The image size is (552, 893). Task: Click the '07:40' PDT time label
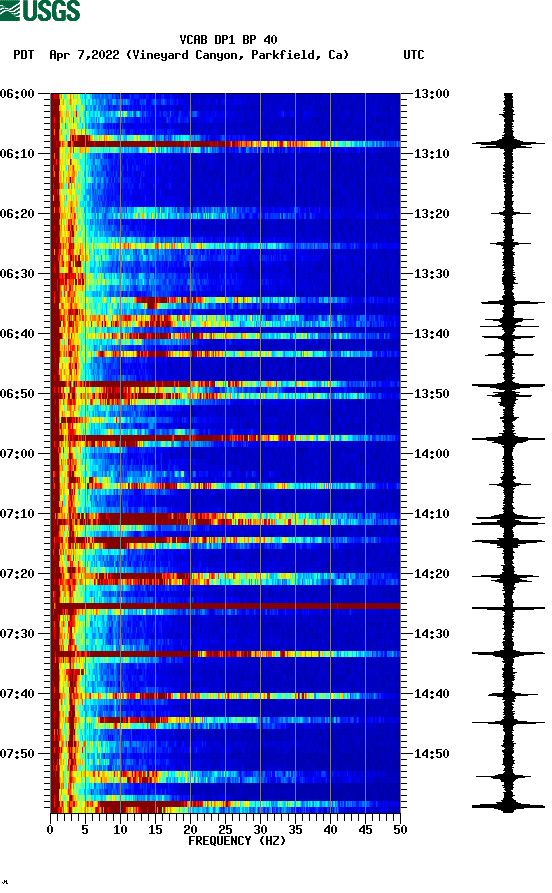tap(17, 694)
